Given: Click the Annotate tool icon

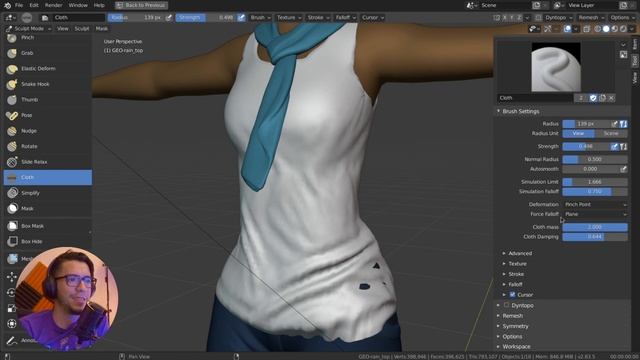Looking at the screenshot, I should [x=12, y=340].
